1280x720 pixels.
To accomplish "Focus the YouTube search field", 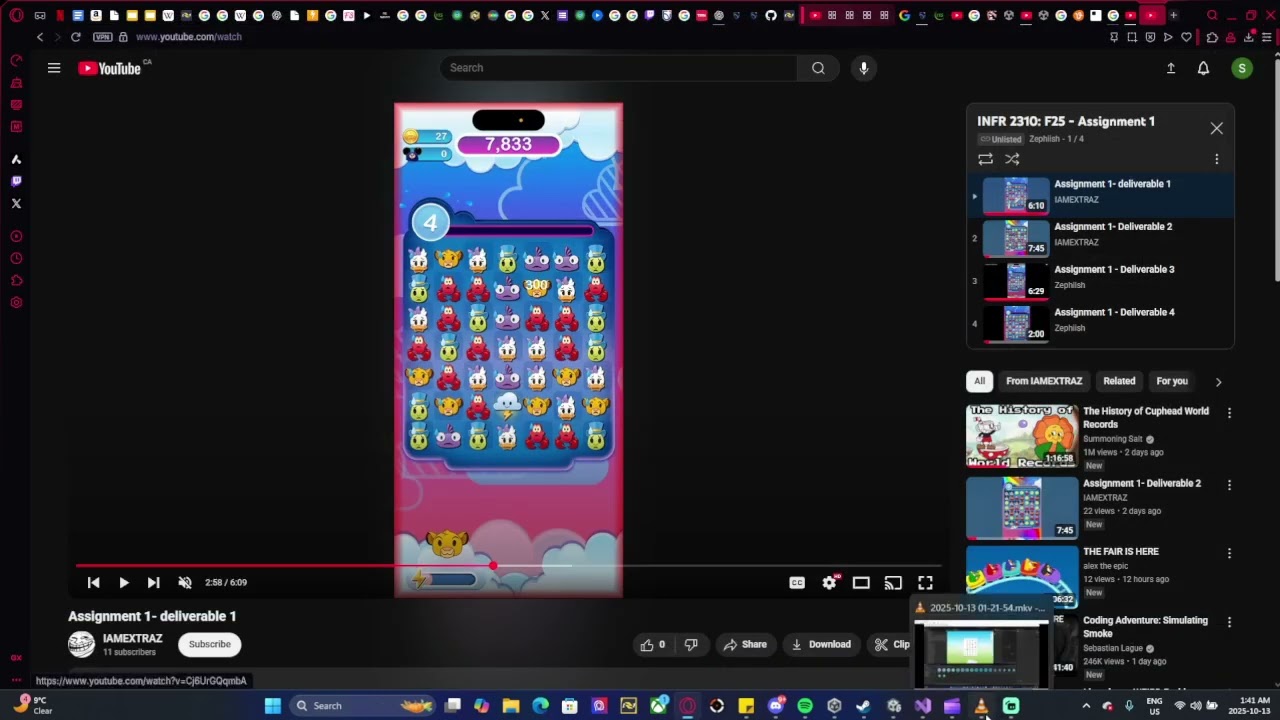I will 618,68.
